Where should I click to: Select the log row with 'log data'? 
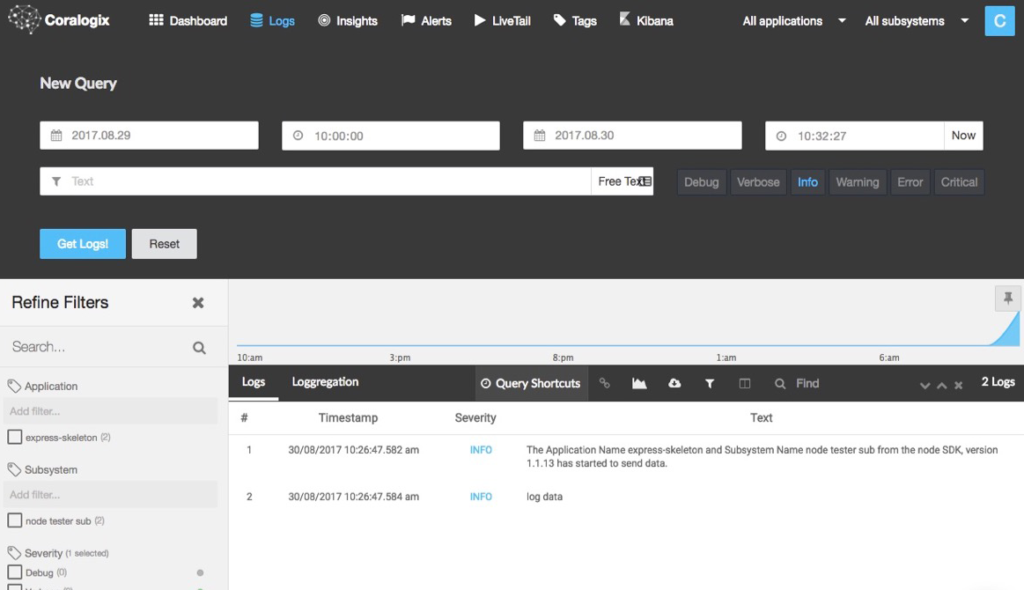pyautogui.click(x=626, y=497)
